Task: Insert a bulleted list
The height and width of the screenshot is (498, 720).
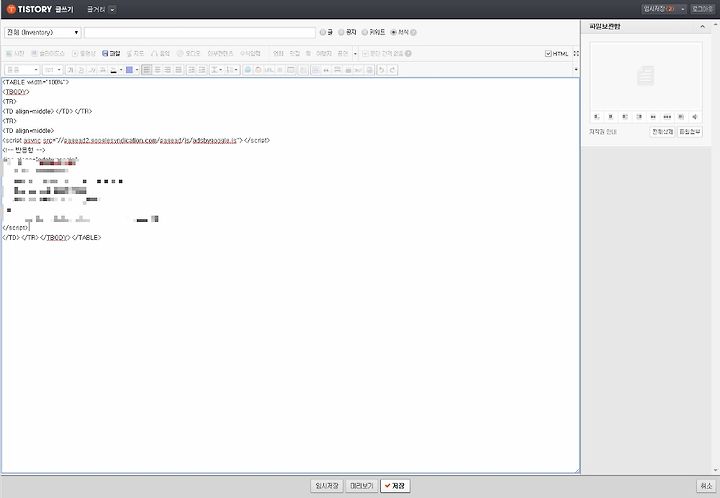Action: (x=202, y=70)
